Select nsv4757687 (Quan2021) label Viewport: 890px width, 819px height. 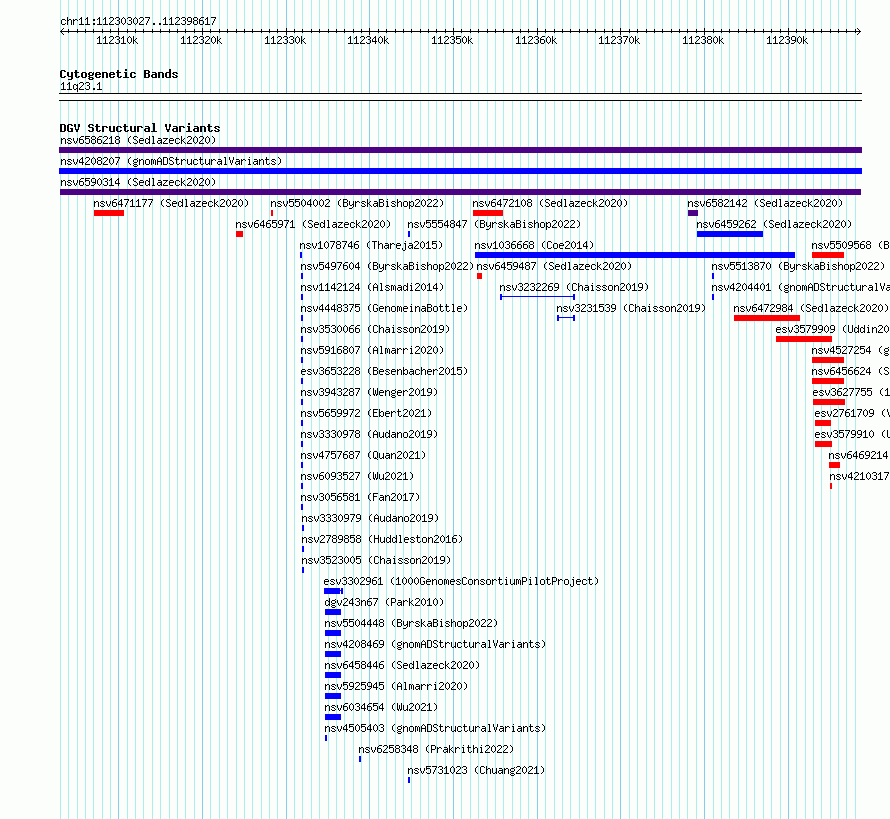pyautogui.click(x=363, y=455)
